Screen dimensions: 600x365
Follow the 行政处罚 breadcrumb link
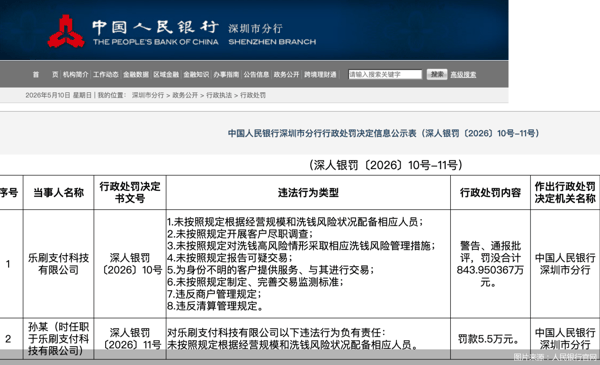pos(253,95)
